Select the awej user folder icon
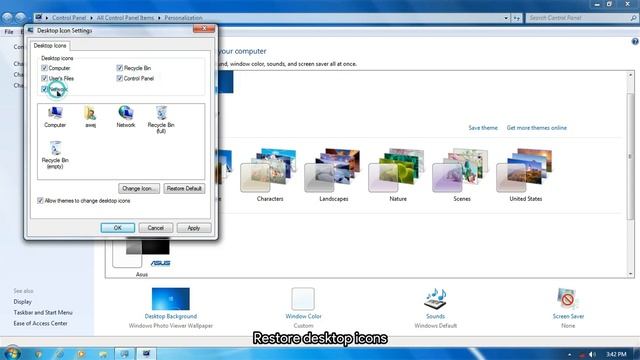The image size is (640, 360). point(90,117)
